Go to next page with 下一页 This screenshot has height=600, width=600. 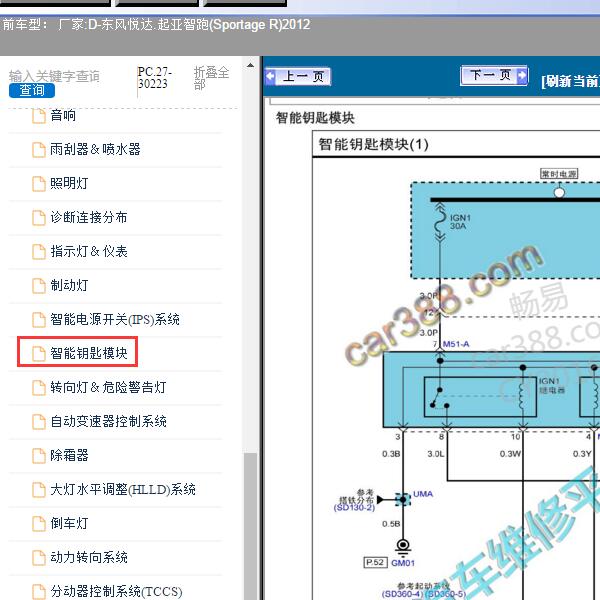494,75
